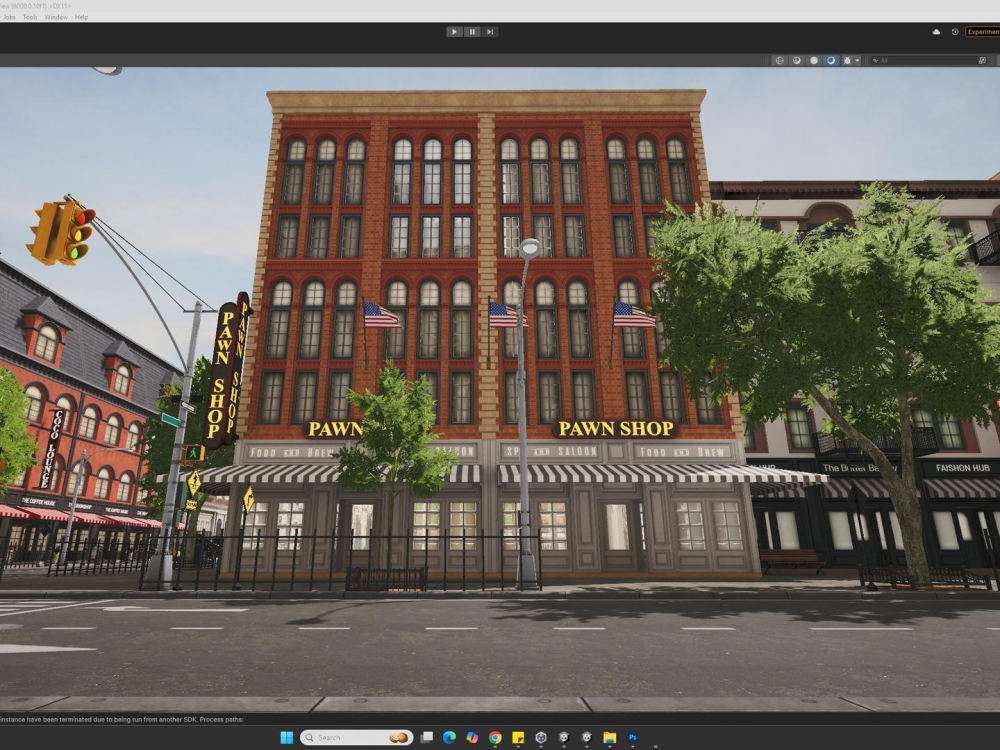Toggle the white circle shading mode

click(814, 60)
